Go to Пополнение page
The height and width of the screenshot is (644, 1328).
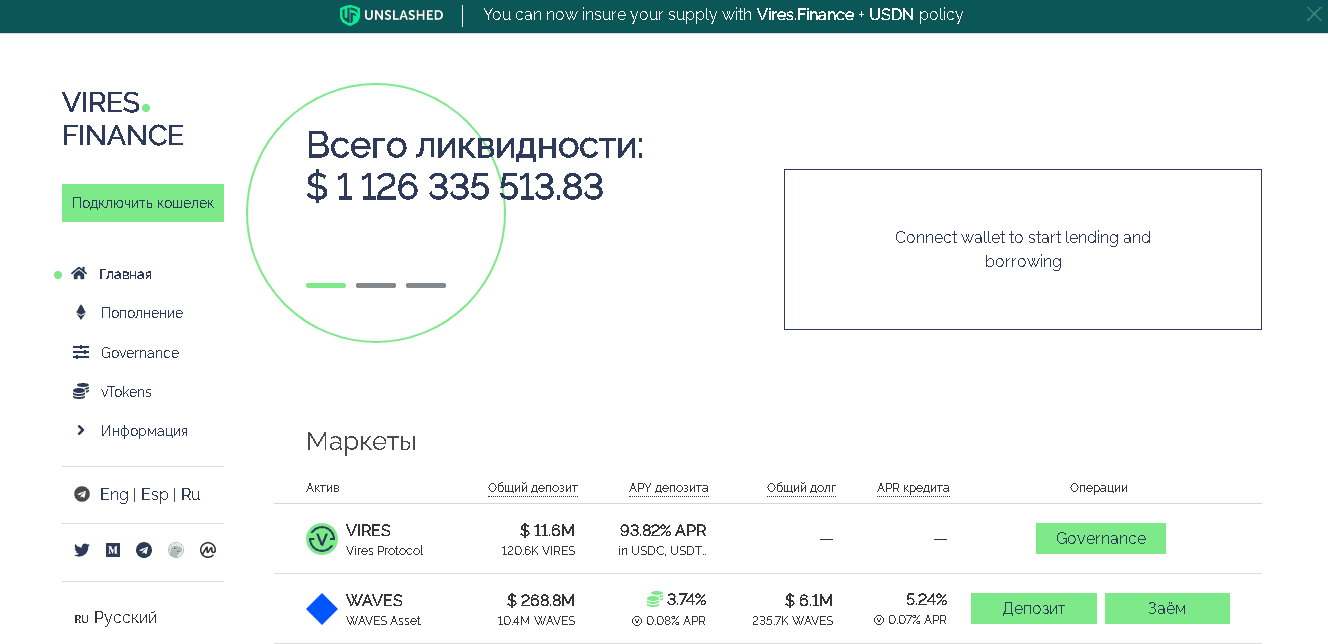click(141, 313)
